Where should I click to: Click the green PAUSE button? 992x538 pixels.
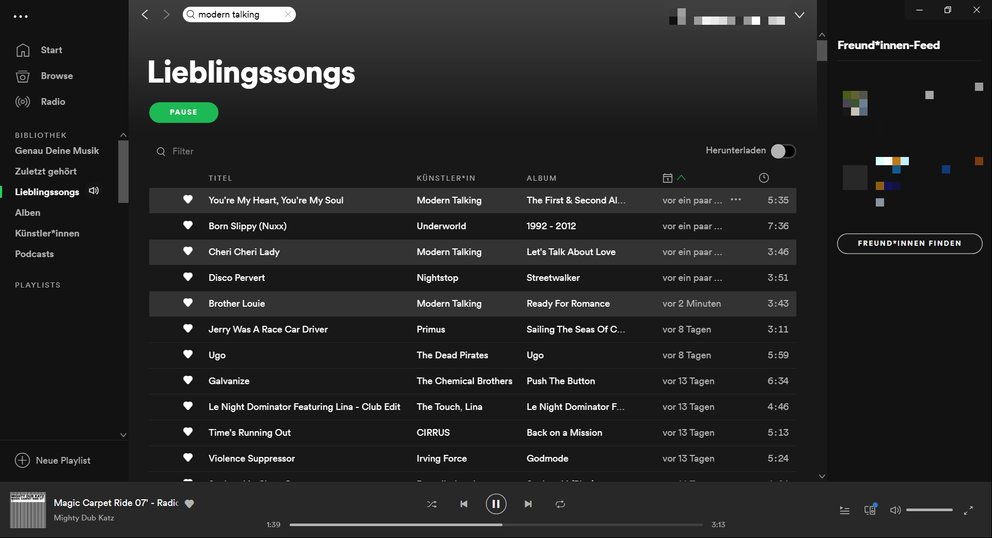click(183, 112)
